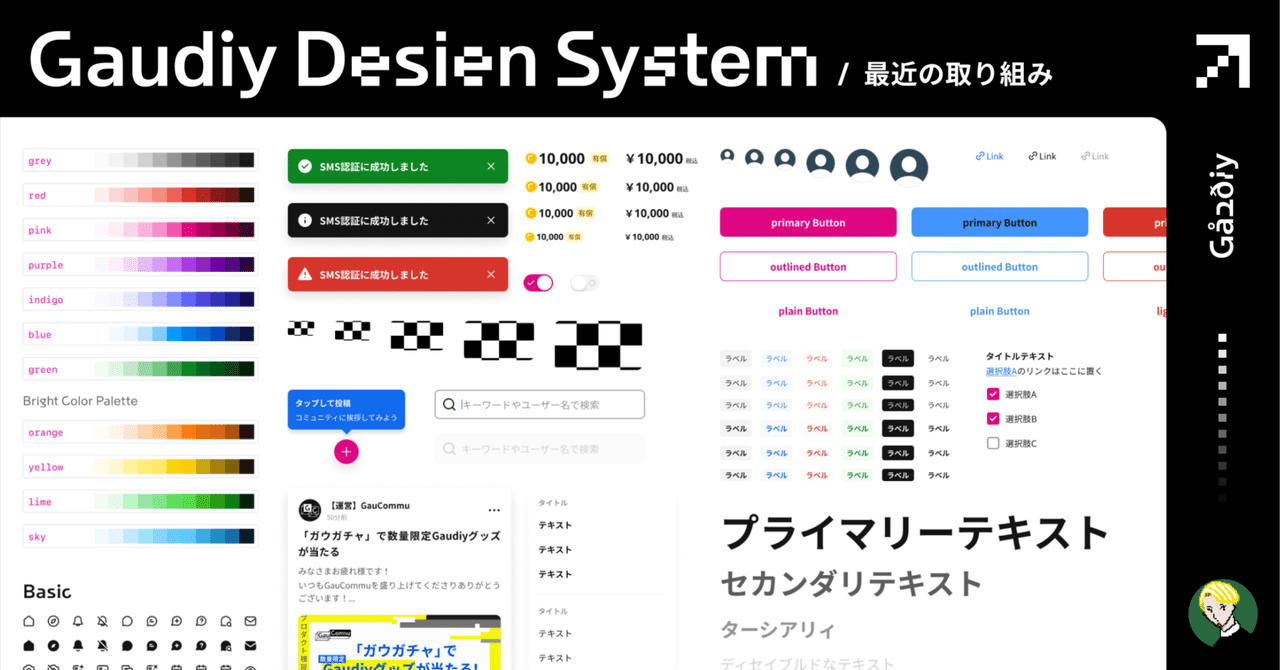Check the 選択肢C checkbox
1280x670 pixels.
click(993, 443)
